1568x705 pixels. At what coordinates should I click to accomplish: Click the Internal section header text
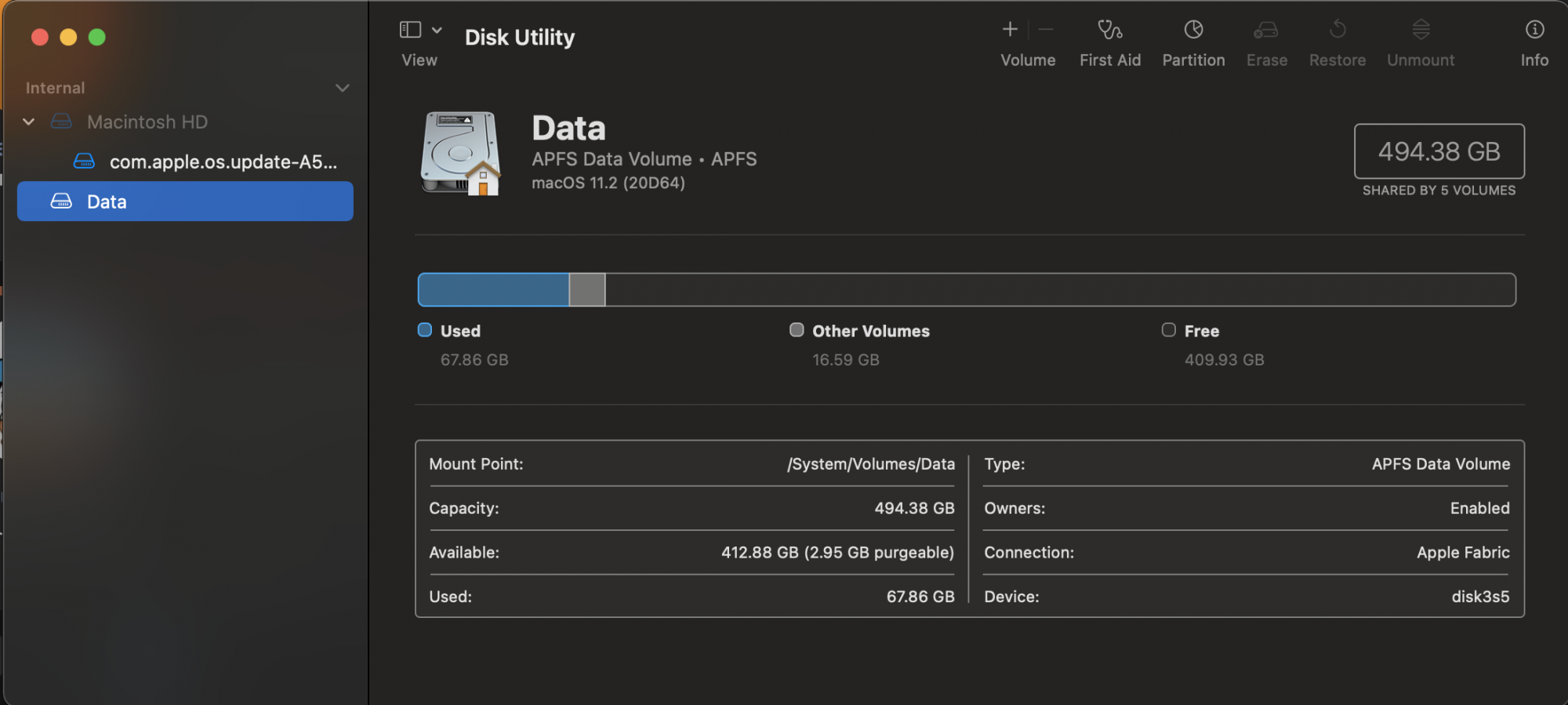55,88
